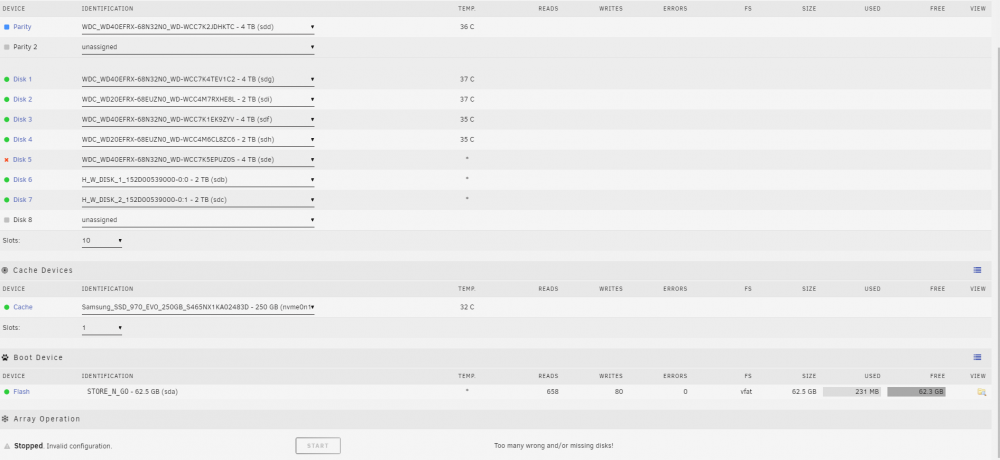
Task: Open the Disk 6 link
Action: click(22, 180)
